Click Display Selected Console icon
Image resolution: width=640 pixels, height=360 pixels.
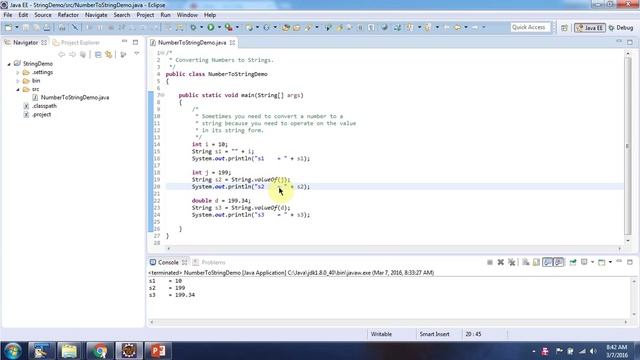tap(584, 262)
